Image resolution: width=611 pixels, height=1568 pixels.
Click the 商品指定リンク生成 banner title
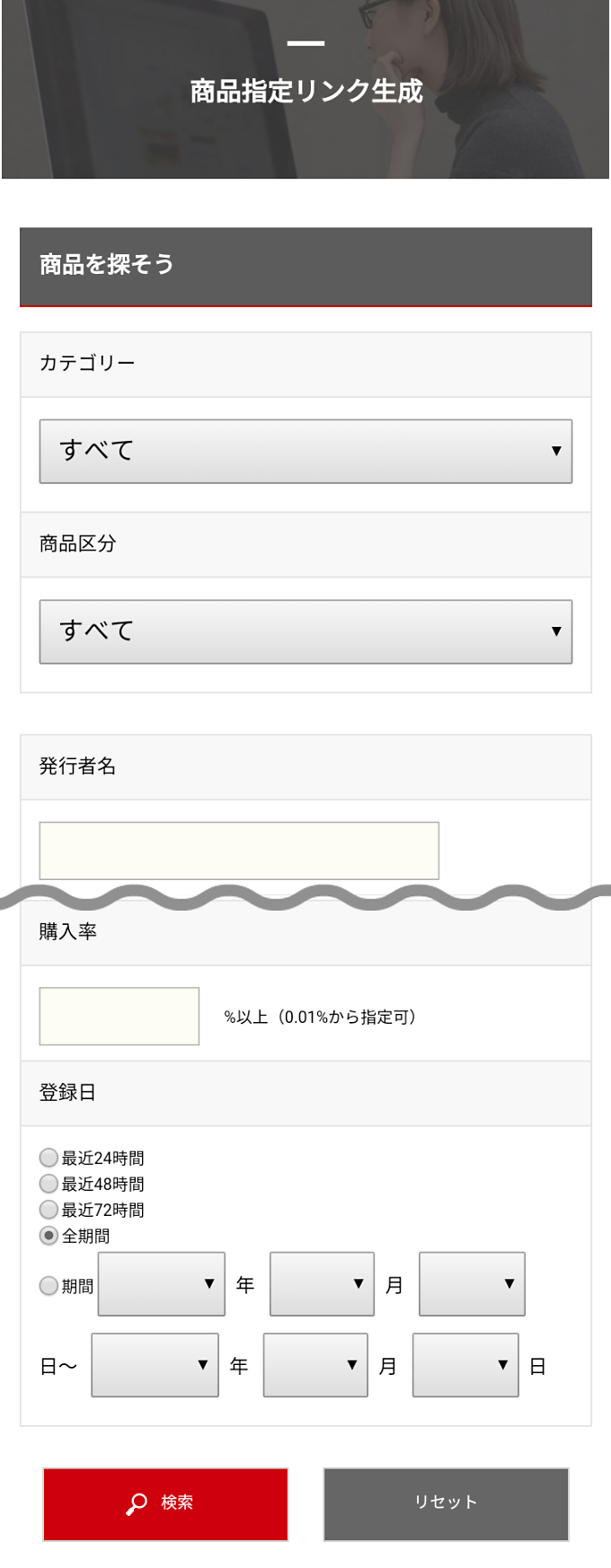pyautogui.click(x=305, y=92)
